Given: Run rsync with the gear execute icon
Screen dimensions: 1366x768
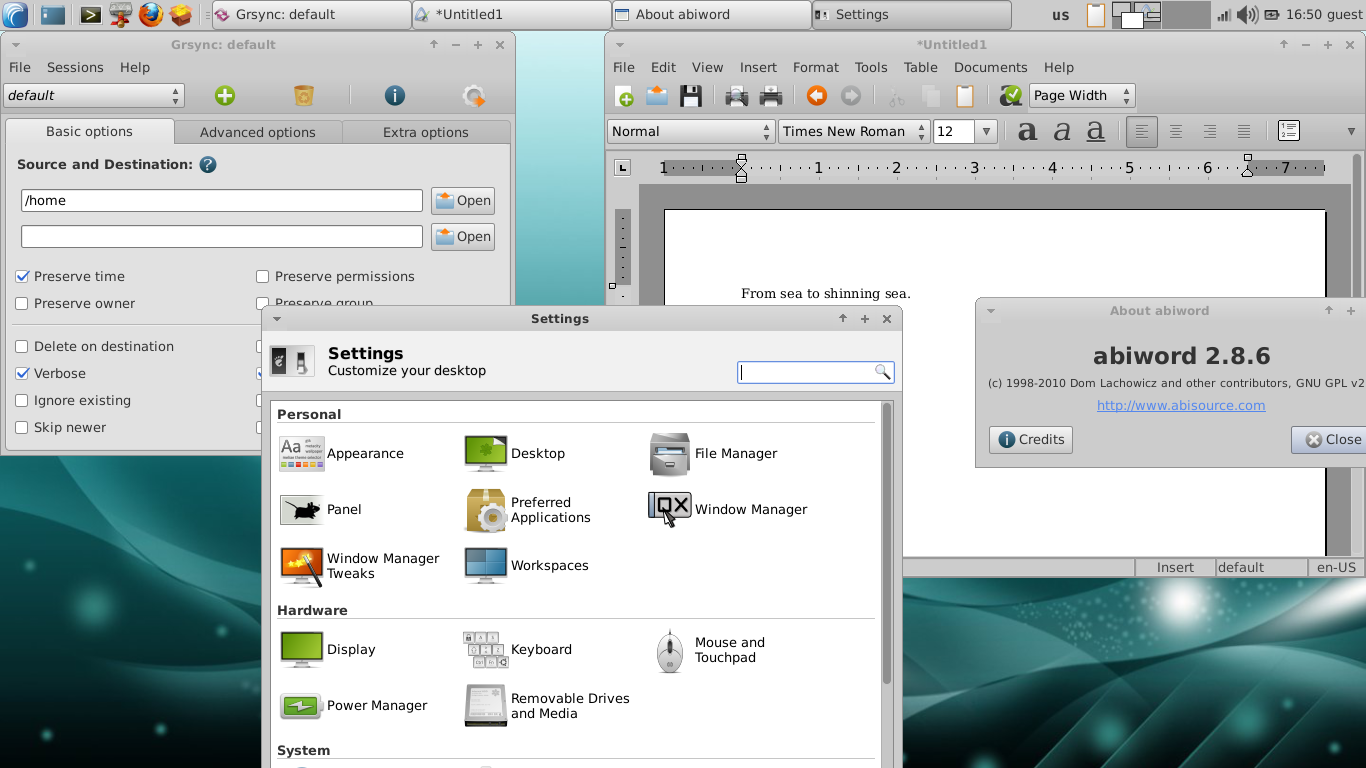Looking at the screenshot, I should tap(474, 96).
